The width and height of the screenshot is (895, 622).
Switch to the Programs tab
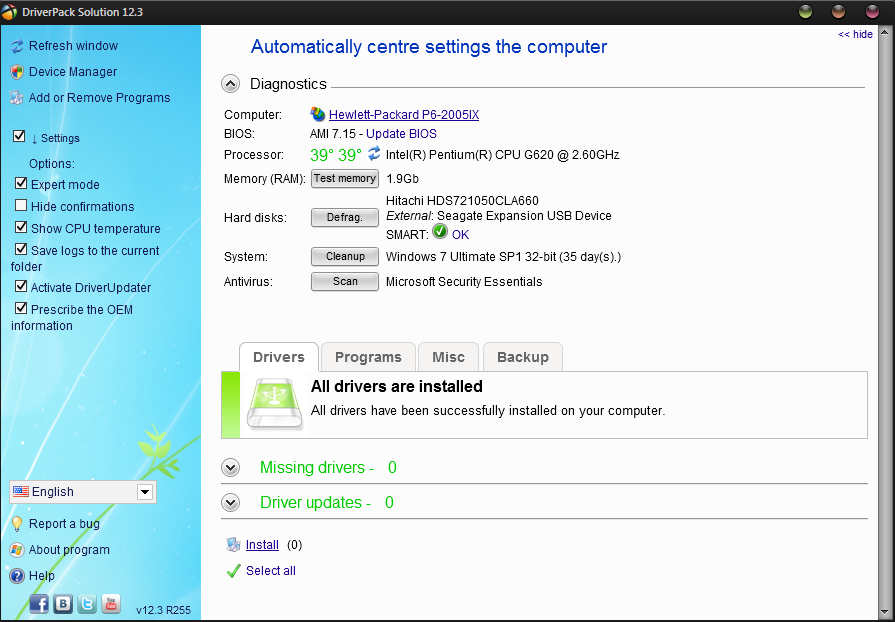[x=368, y=357]
